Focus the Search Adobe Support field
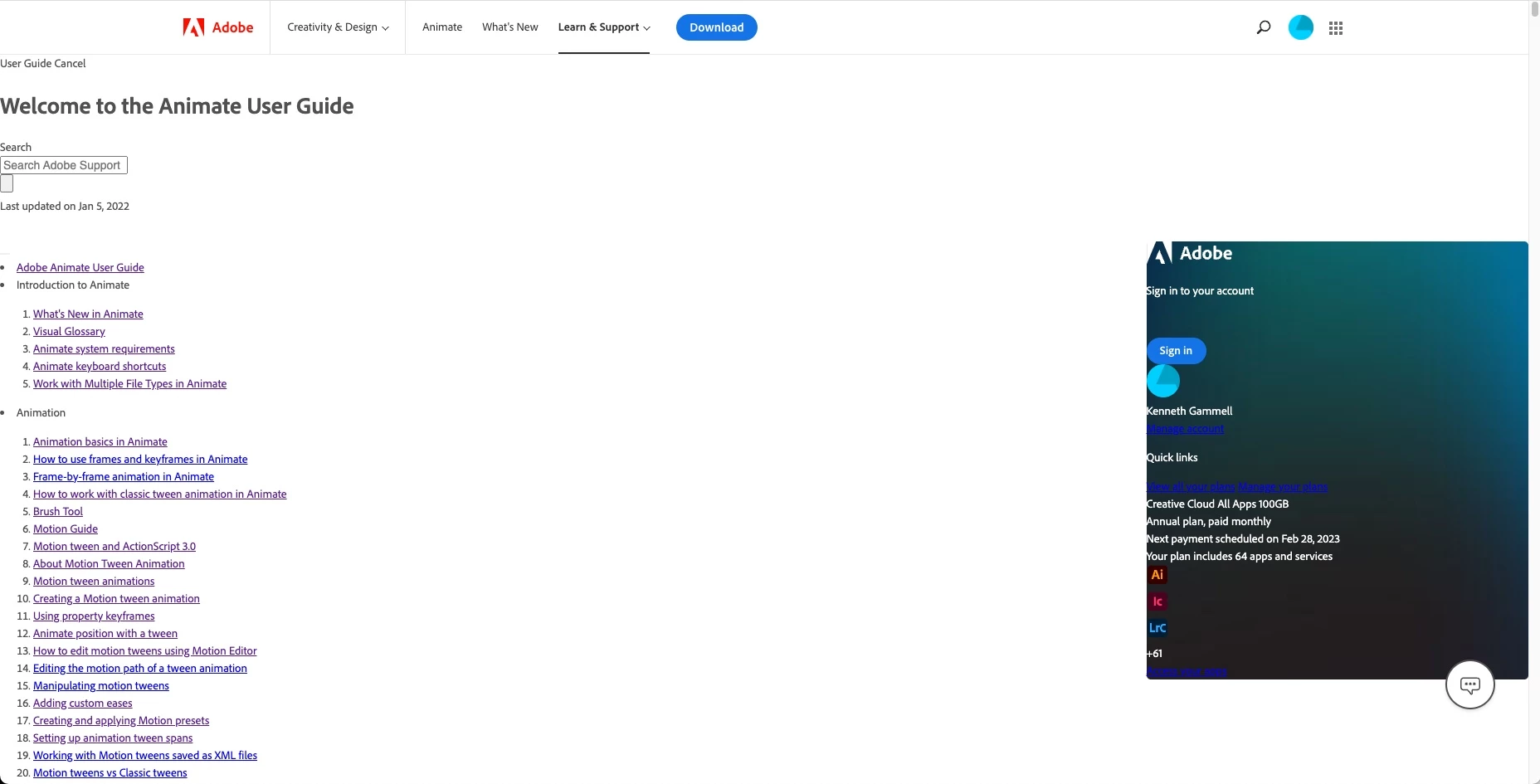This screenshot has height=784, width=1540. (64, 165)
